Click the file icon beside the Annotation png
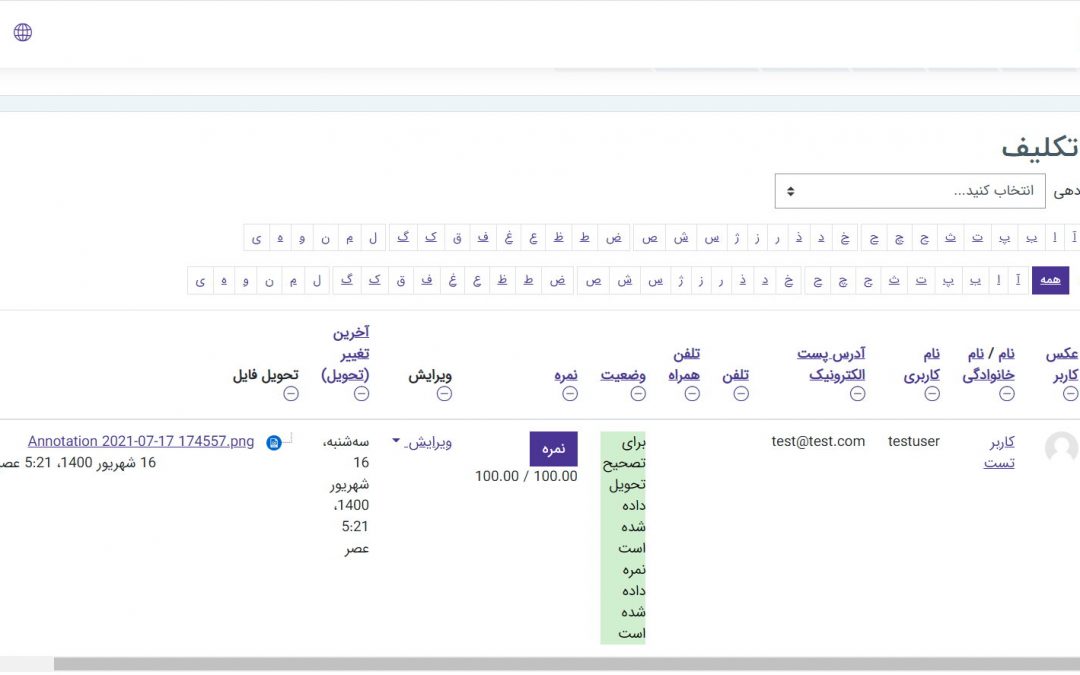Viewport: 1080px width, 675px height. pyautogui.click(x=274, y=442)
